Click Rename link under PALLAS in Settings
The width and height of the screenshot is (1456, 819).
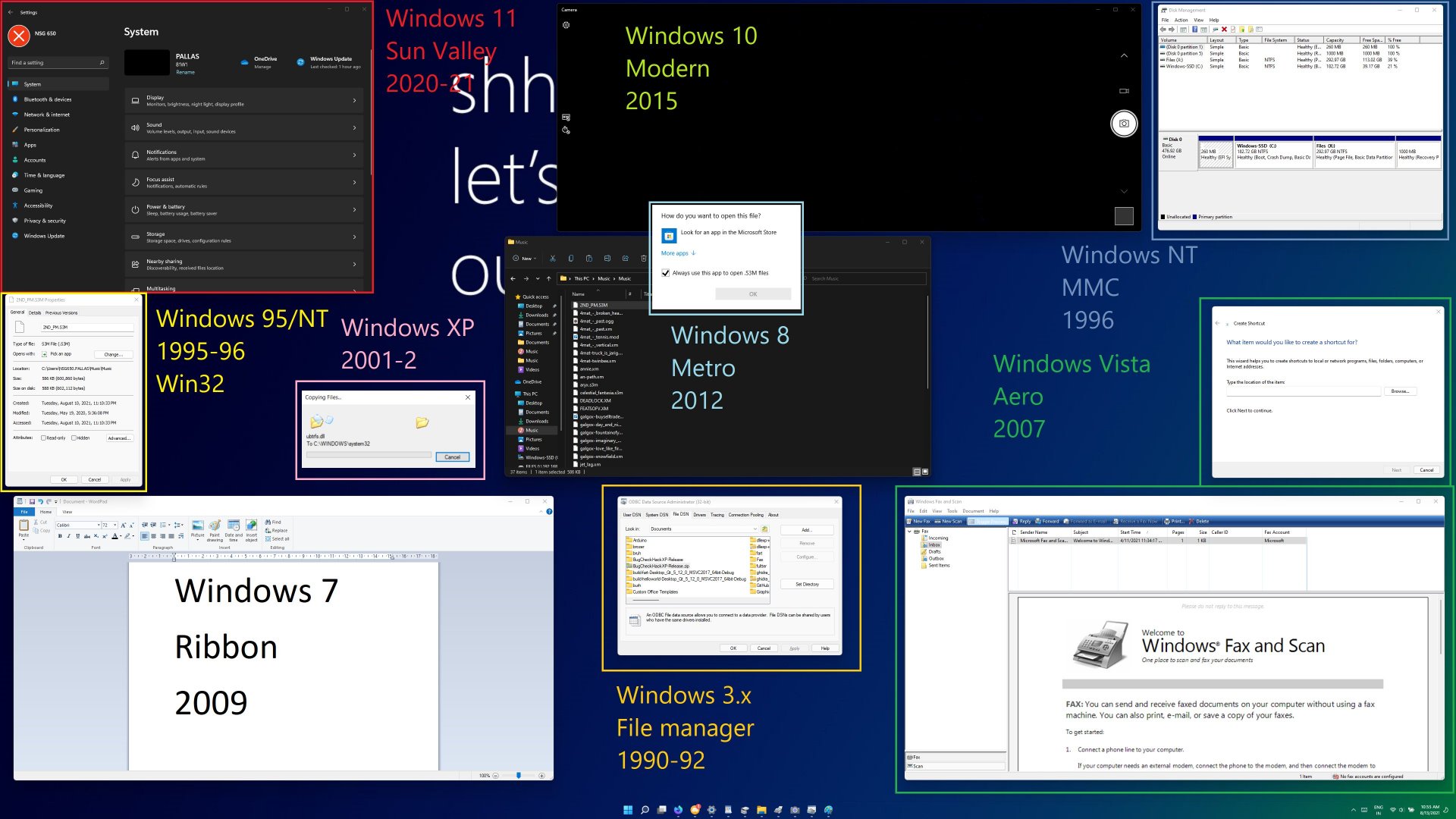tap(185, 72)
